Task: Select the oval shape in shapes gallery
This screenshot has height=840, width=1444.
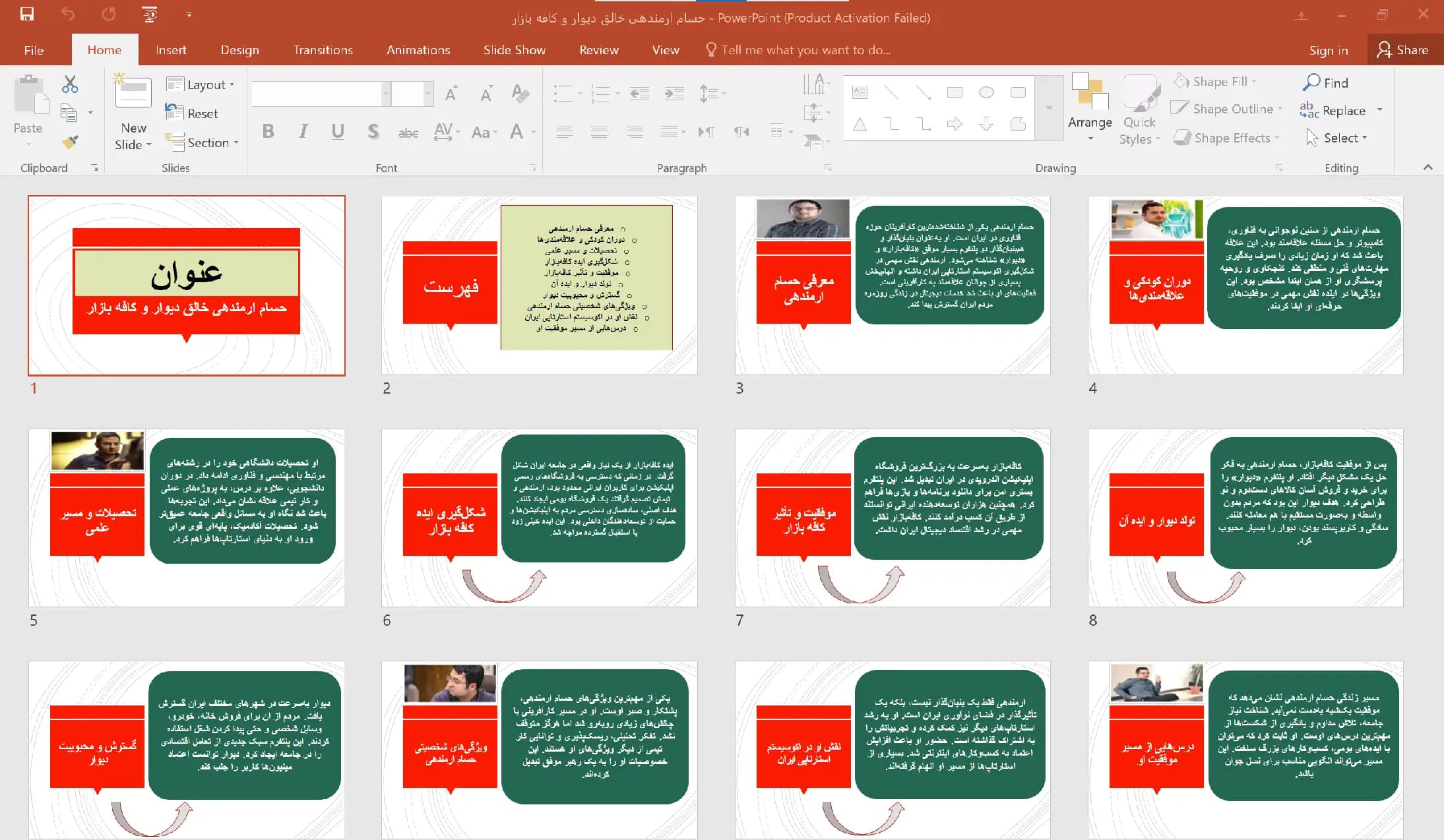Action: pyautogui.click(x=986, y=92)
